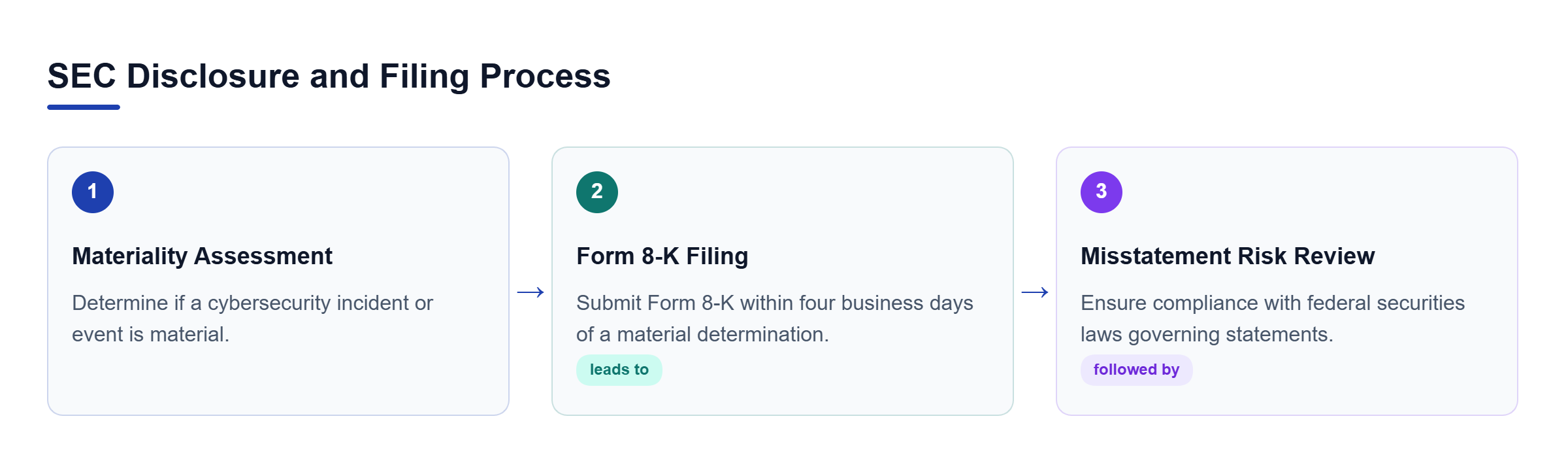Click the Materiality Assessment heading

(x=202, y=256)
